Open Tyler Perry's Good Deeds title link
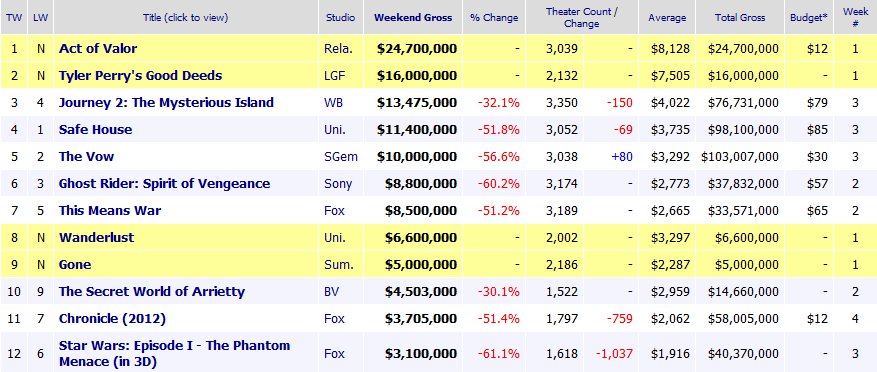The image size is (877, 372). click(140, 76)
